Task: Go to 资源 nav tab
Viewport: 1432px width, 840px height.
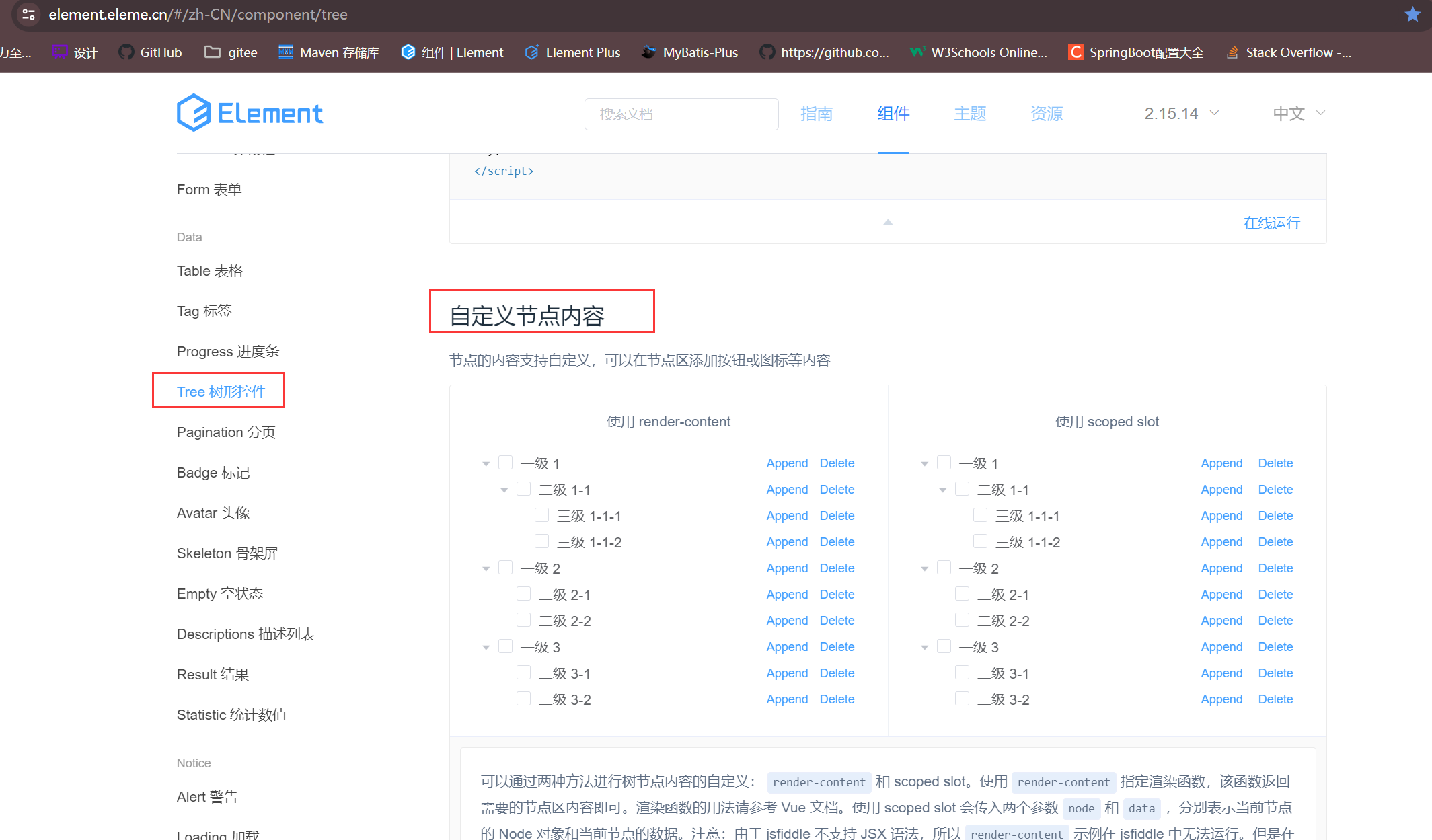Action: pos(1047,114)
